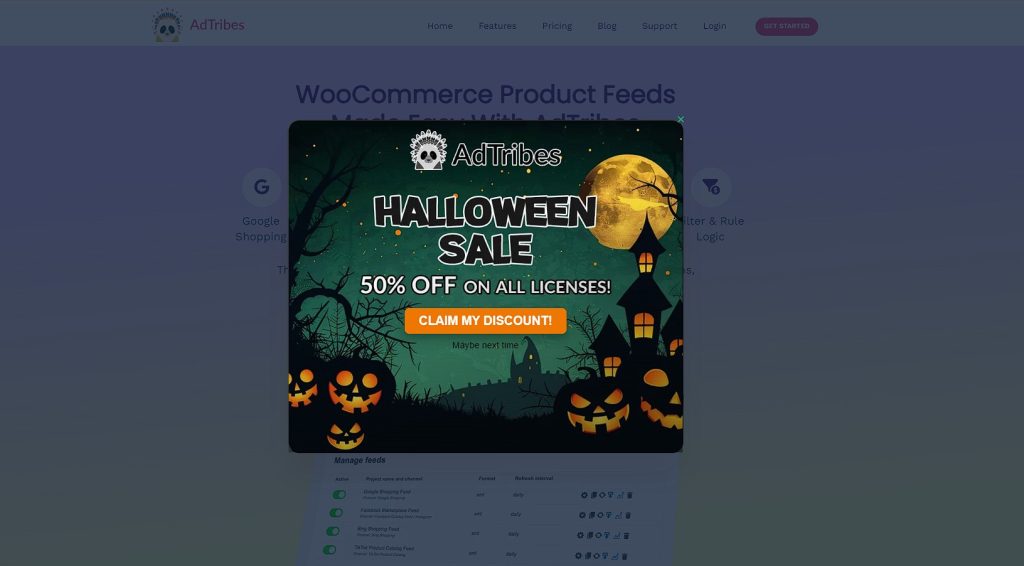Click the AdTribes logo in the header
1024x566 pixels.
[x=199, y=25]
